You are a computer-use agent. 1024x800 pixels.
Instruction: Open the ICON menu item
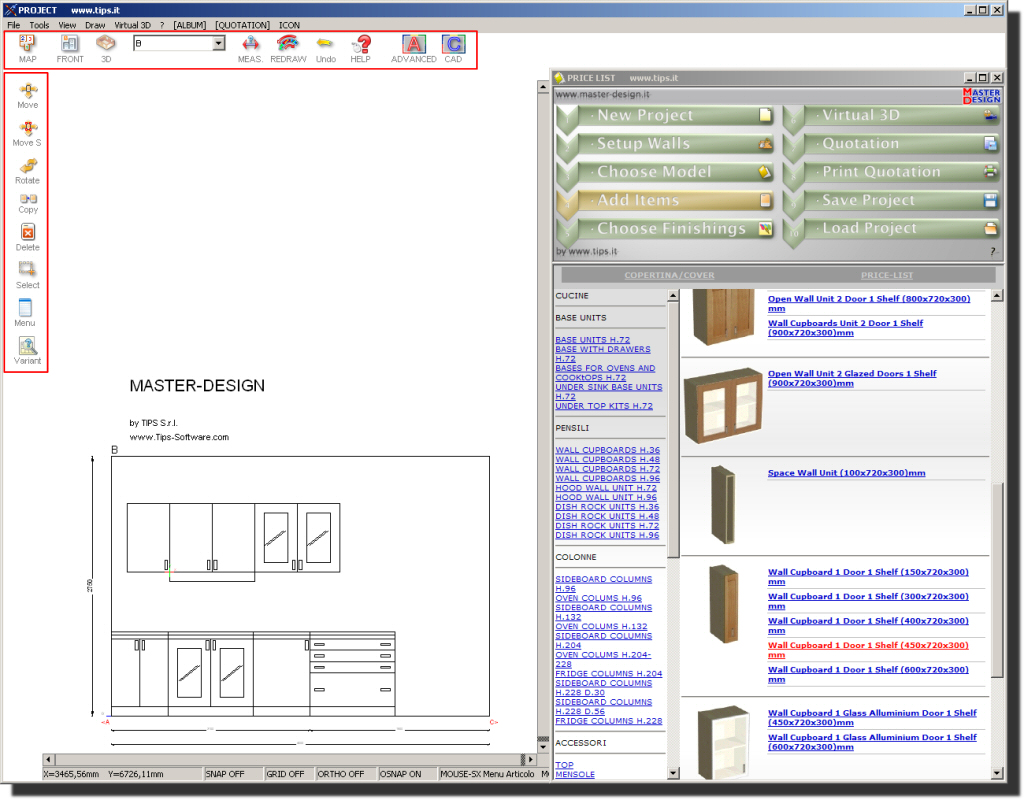pos(289,25)
